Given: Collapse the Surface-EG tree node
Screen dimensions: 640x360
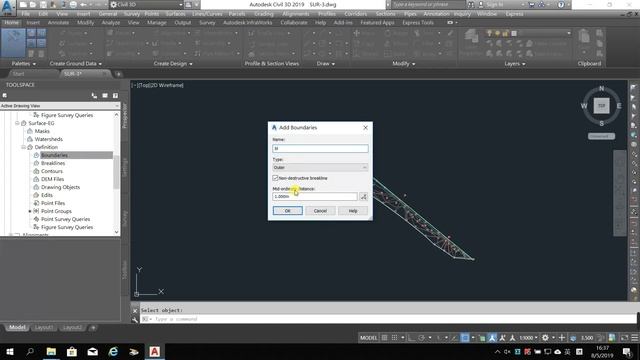Looking at the screenshot, I should [x=17, y=123].
